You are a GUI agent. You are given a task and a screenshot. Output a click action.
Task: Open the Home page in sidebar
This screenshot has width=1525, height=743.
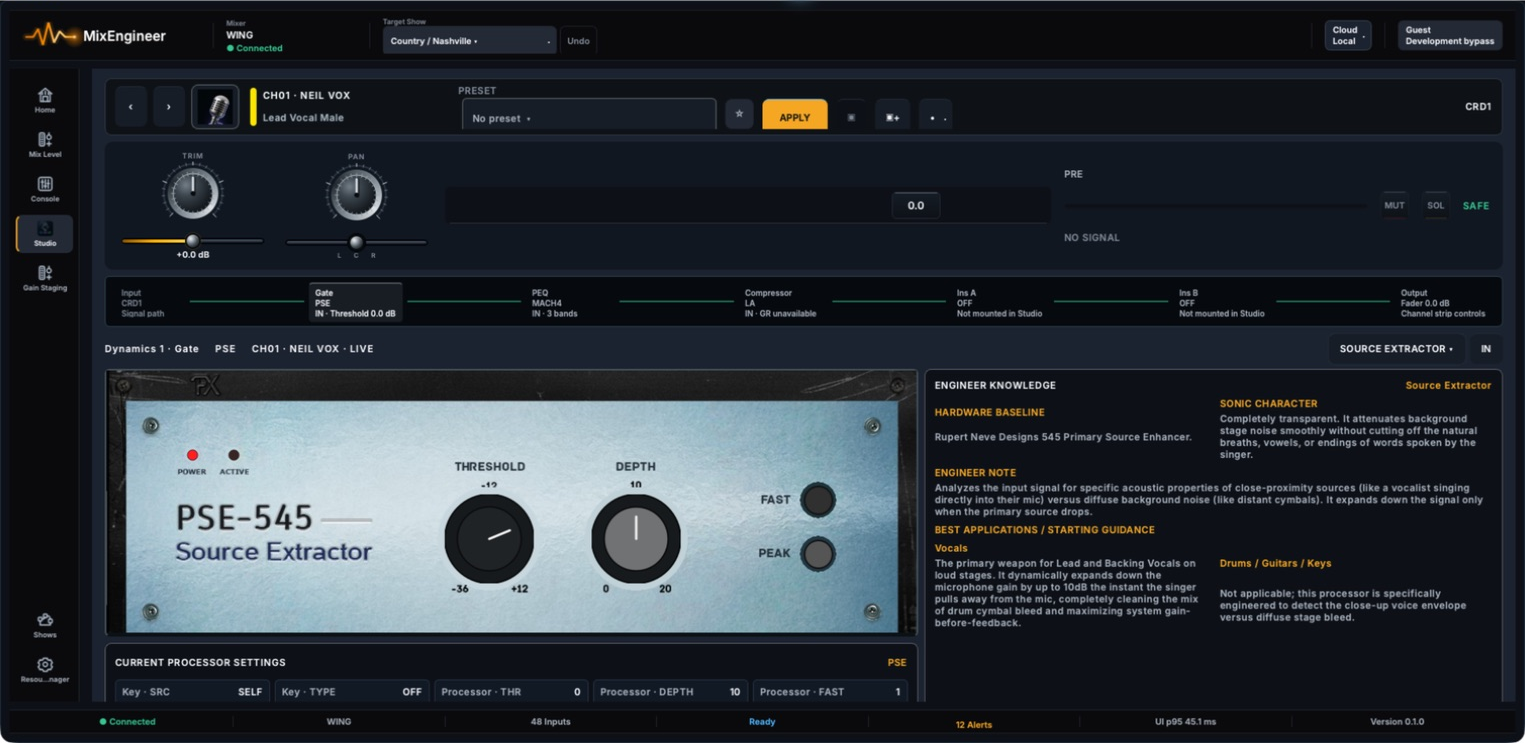45,100
